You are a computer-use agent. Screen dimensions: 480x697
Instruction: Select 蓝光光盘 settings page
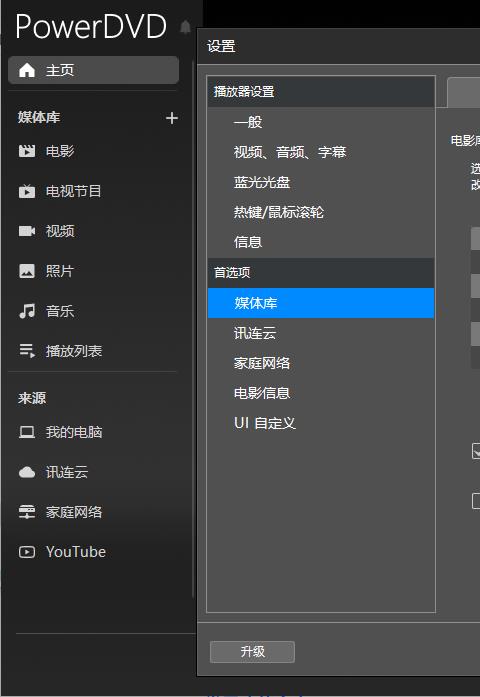click(321, 182)
